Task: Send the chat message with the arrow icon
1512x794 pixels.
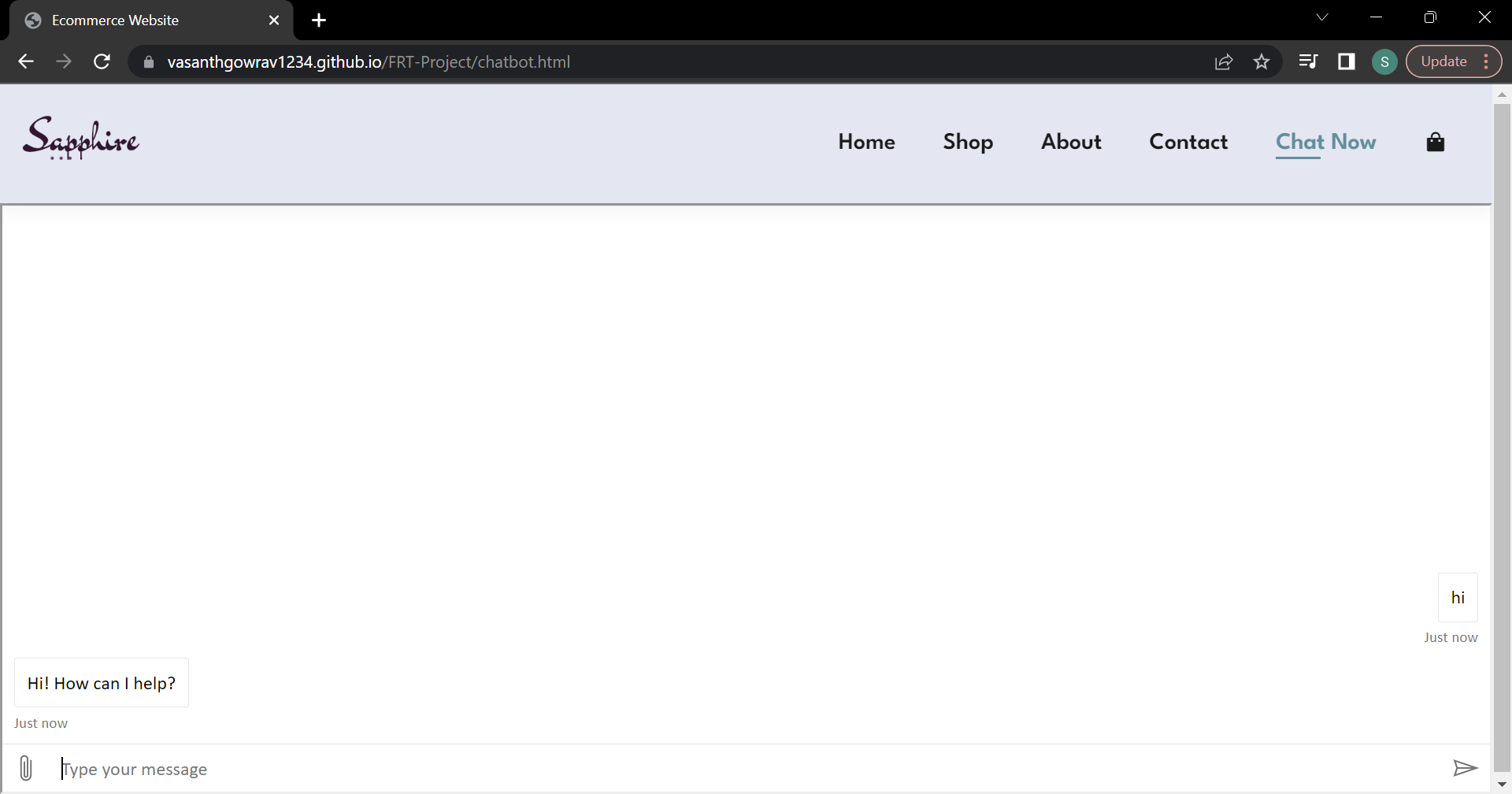Action: pyautogui.click(x=1466, y=767)
